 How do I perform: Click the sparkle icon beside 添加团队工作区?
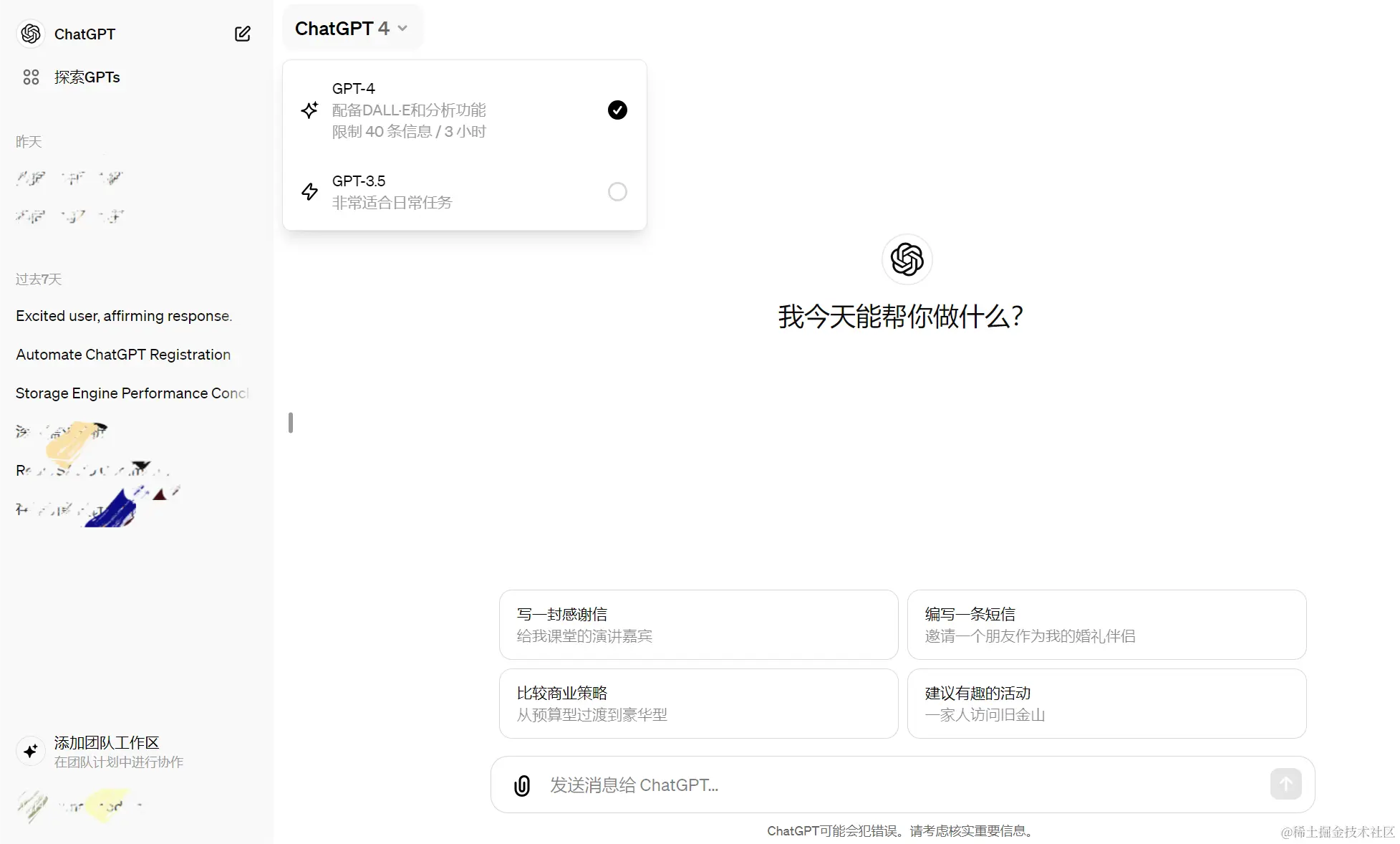(30, 752)
